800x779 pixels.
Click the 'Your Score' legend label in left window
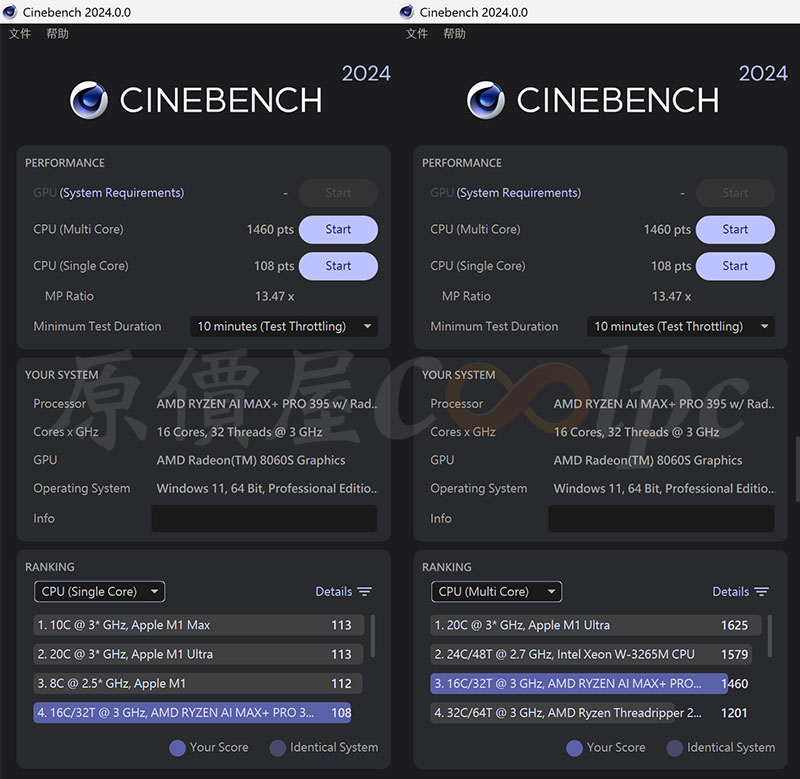[219, 747]
